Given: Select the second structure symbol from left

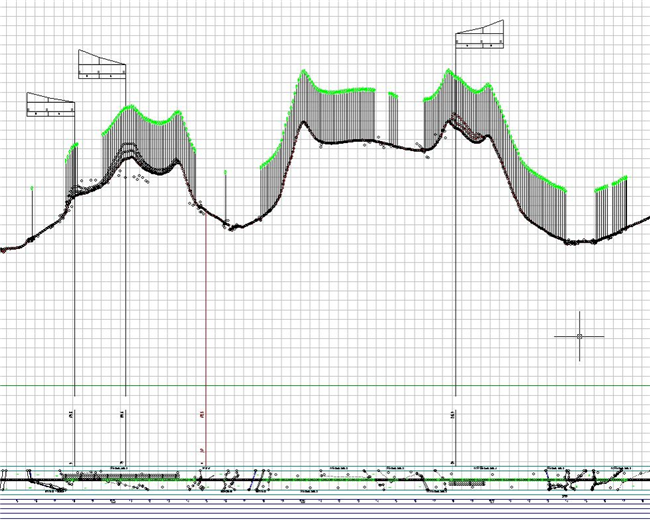Looking at the screenshot, I should pyautogui.click(x=102, y=65).
